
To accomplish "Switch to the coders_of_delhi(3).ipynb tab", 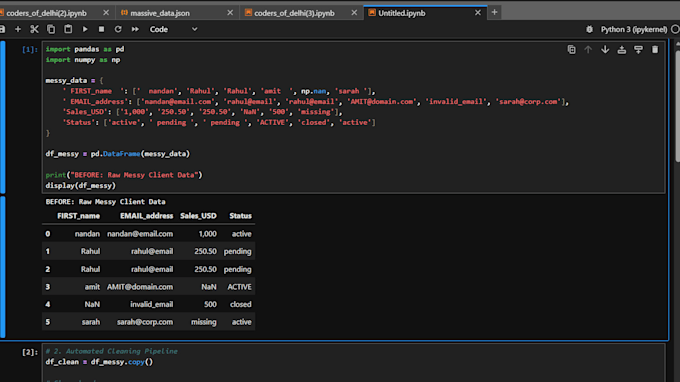I will (294, 13).
